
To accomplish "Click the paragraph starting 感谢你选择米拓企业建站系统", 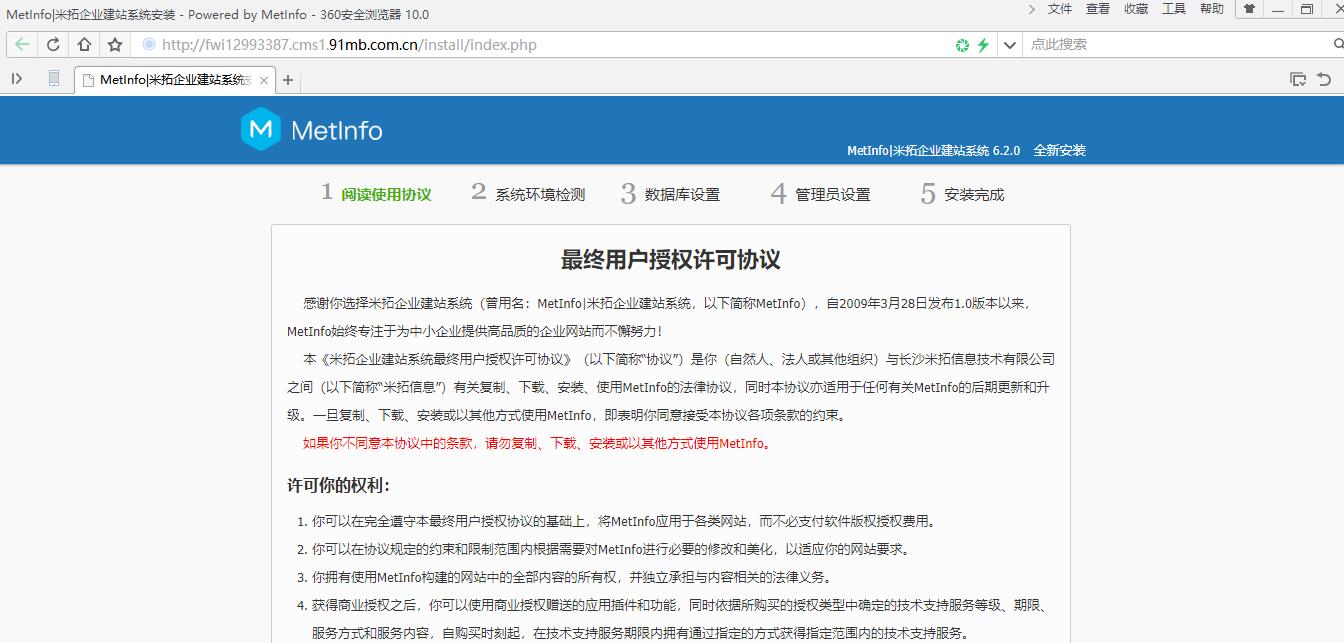I will [x=659, y=317].
